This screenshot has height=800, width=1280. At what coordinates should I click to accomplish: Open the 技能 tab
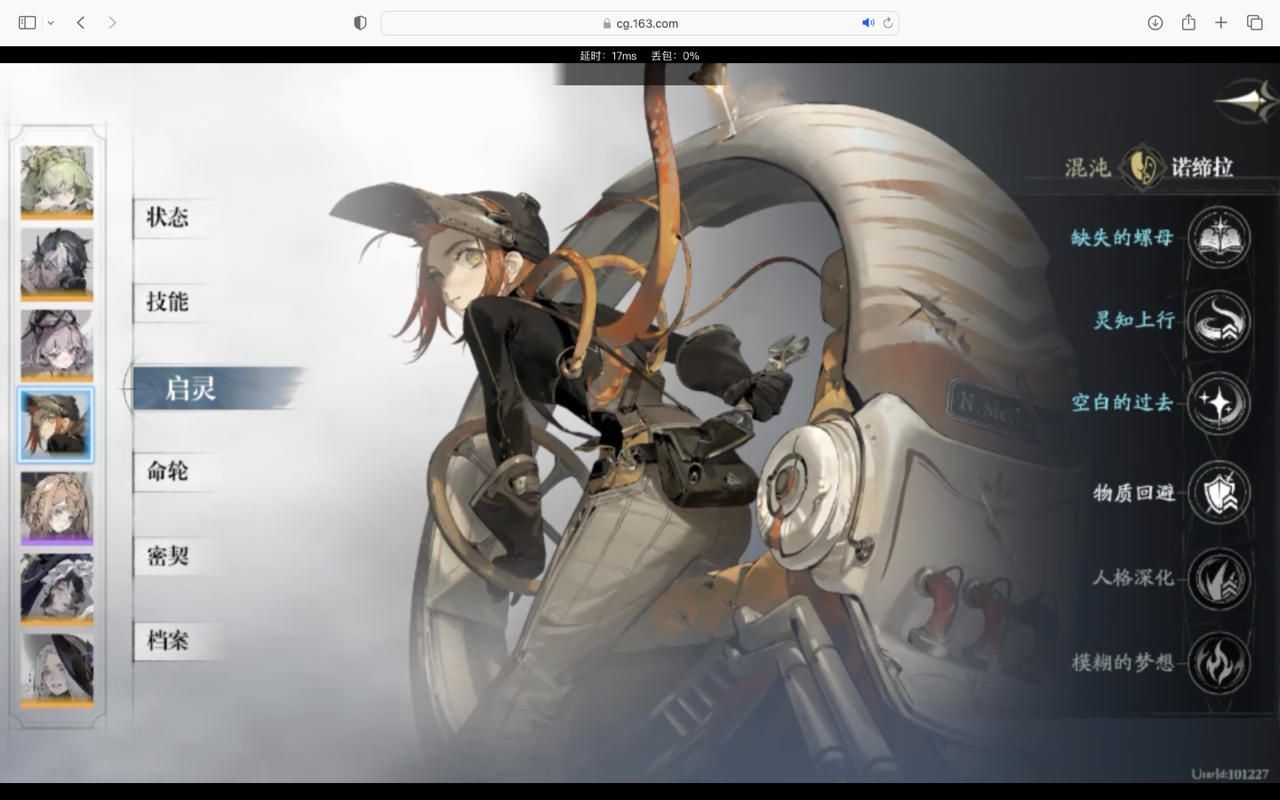pyautogui.click(x=168, y=302)
